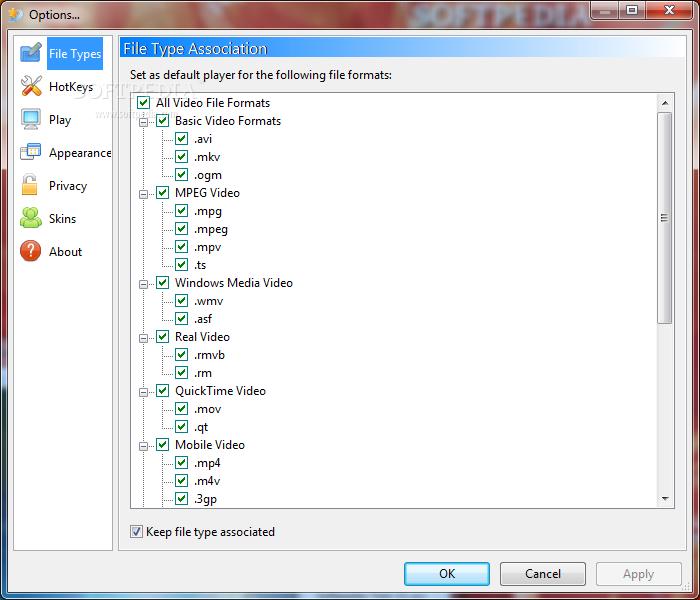Toggle Basic Video Formats checkbox
Screen dimensions: 700x600
tap(162, 121)
